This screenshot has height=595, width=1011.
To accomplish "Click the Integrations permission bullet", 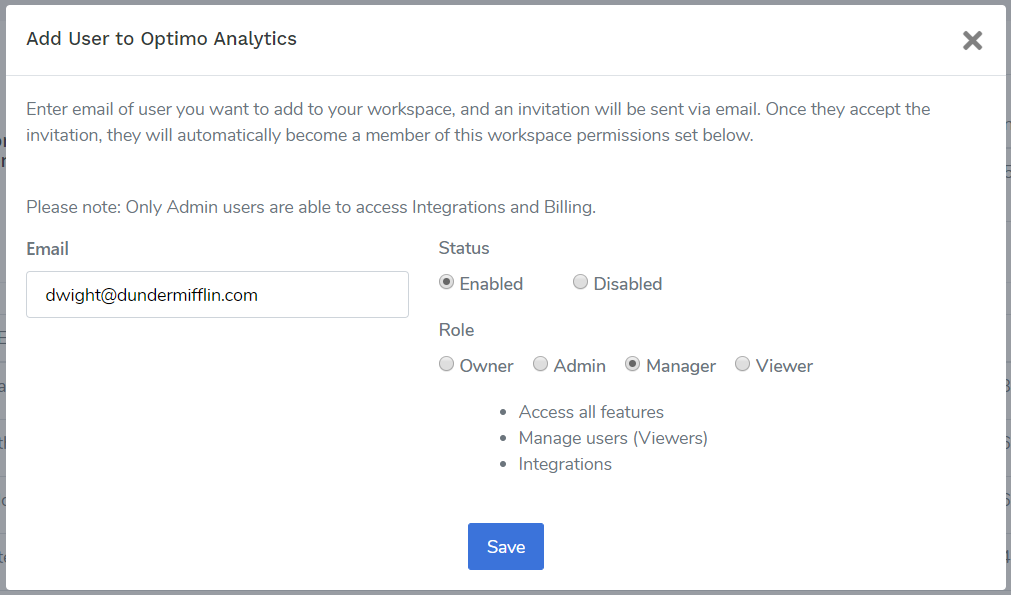I will click(x=565, y=464).
